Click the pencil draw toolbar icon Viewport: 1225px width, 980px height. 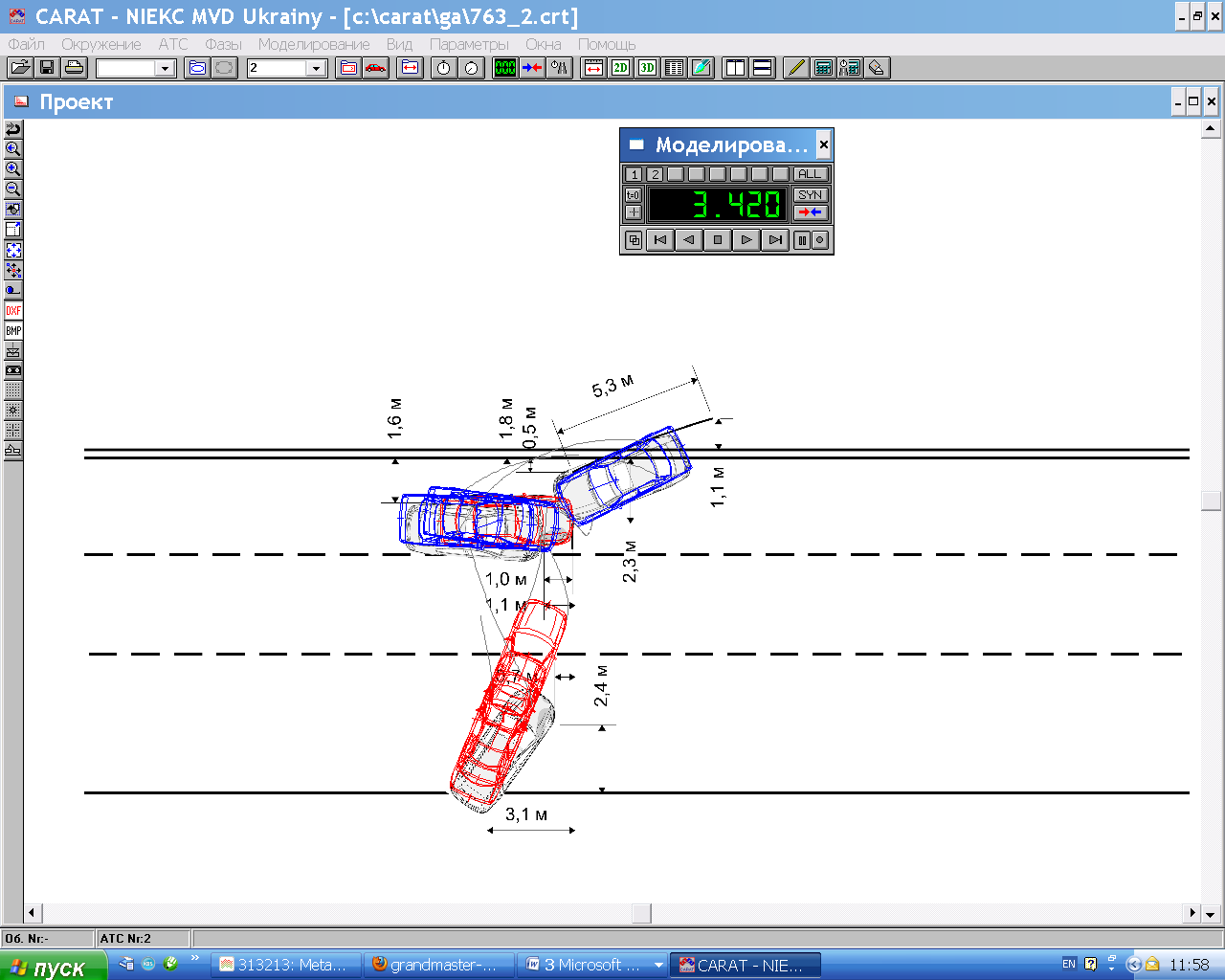coord(796,68)
